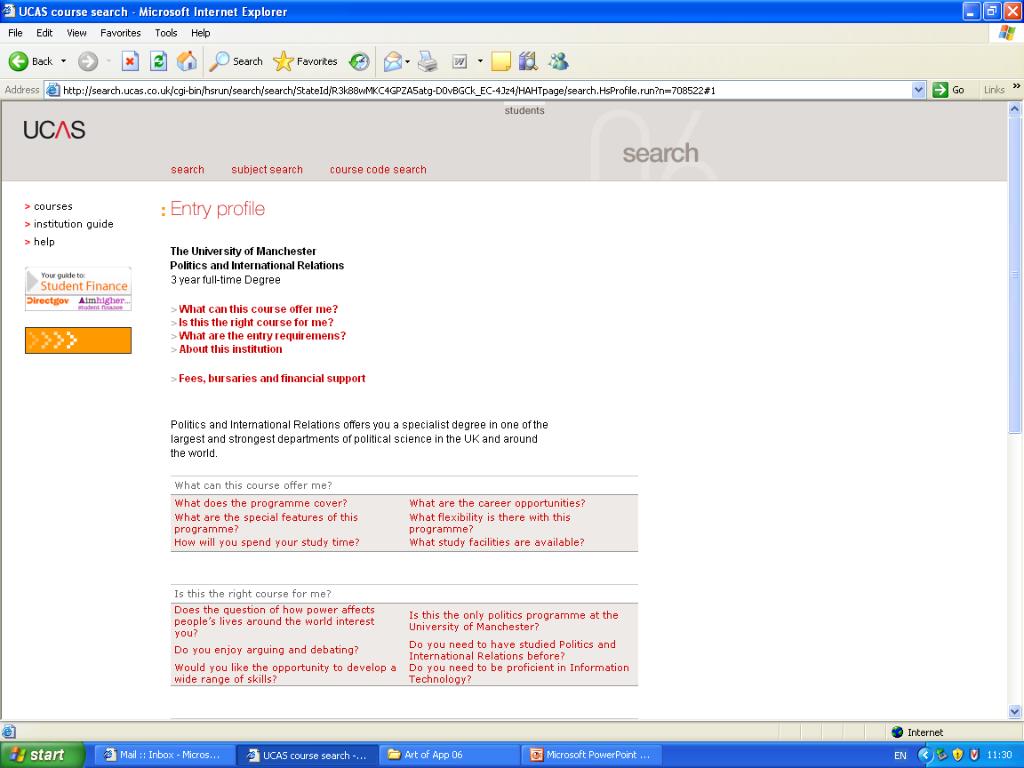This screenshot has height=768, width=1024.
Task: Click the Research books icon
Action: click(528, 61)
